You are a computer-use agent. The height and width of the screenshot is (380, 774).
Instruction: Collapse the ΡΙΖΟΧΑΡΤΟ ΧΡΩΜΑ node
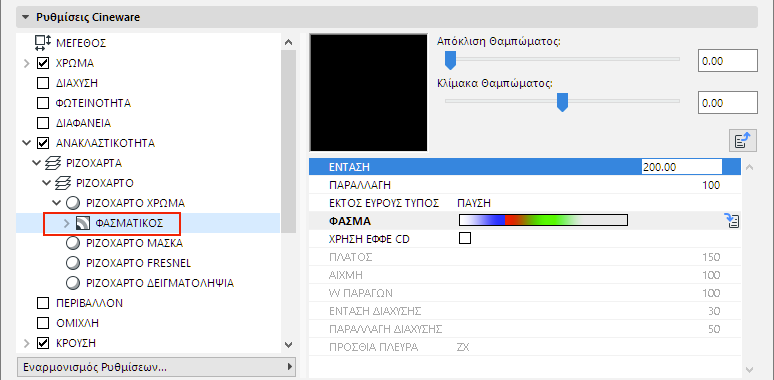pos(56,203)
